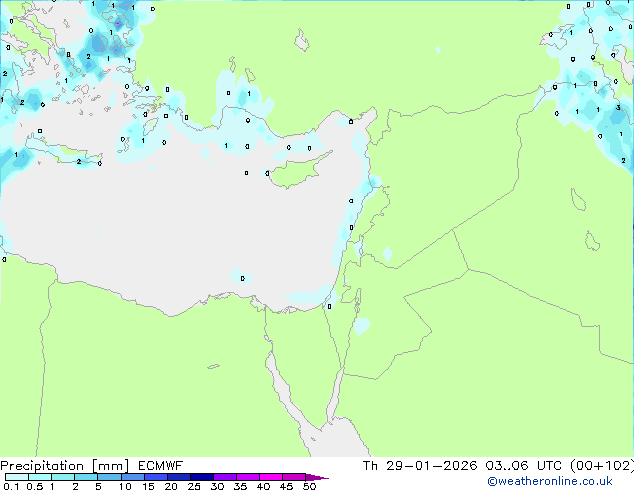634x490 pixels.
Task: Click the '20' legend scale label
Action: (x=171, y=486)
